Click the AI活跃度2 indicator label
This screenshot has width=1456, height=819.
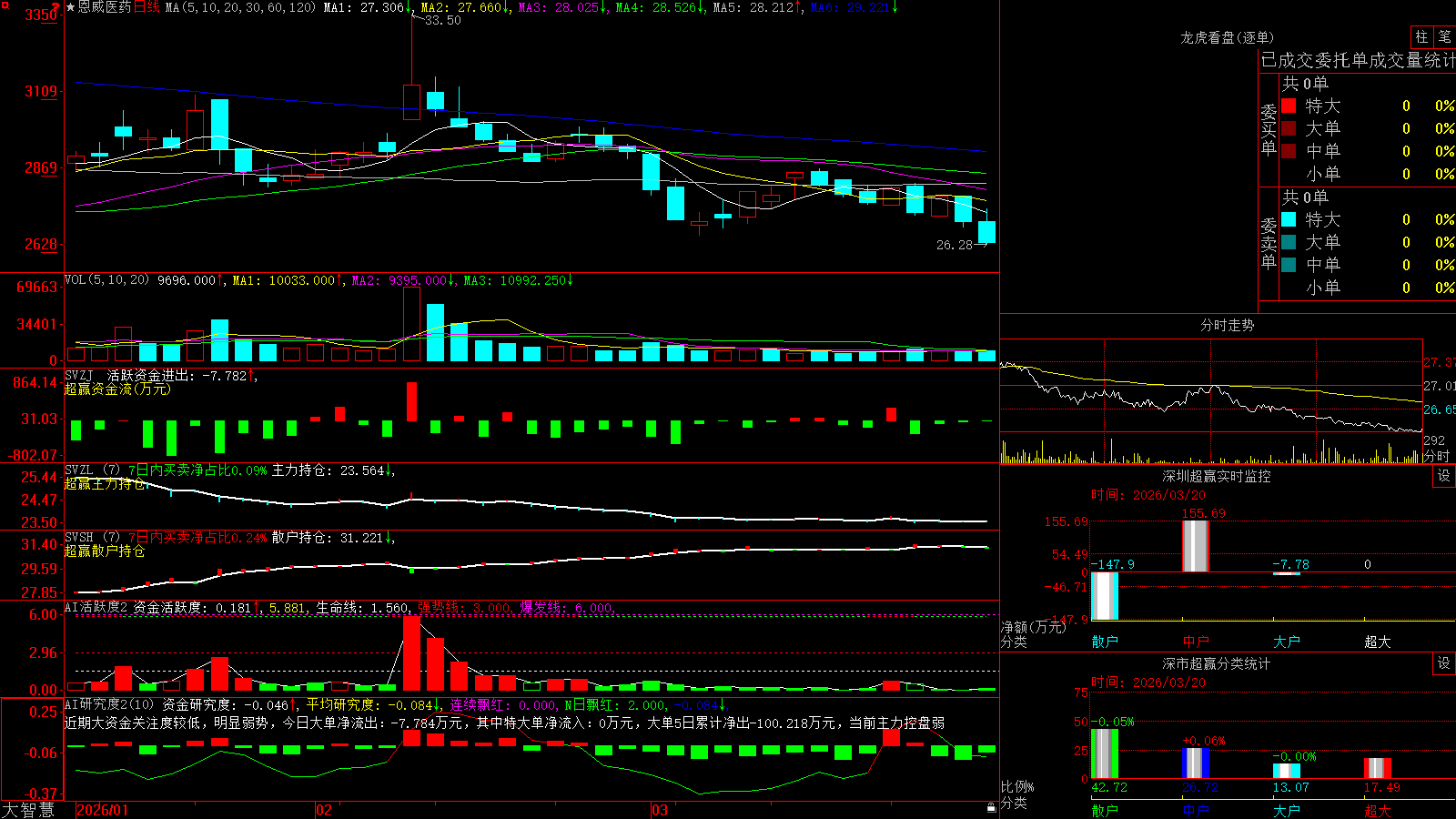click(96, 607)
